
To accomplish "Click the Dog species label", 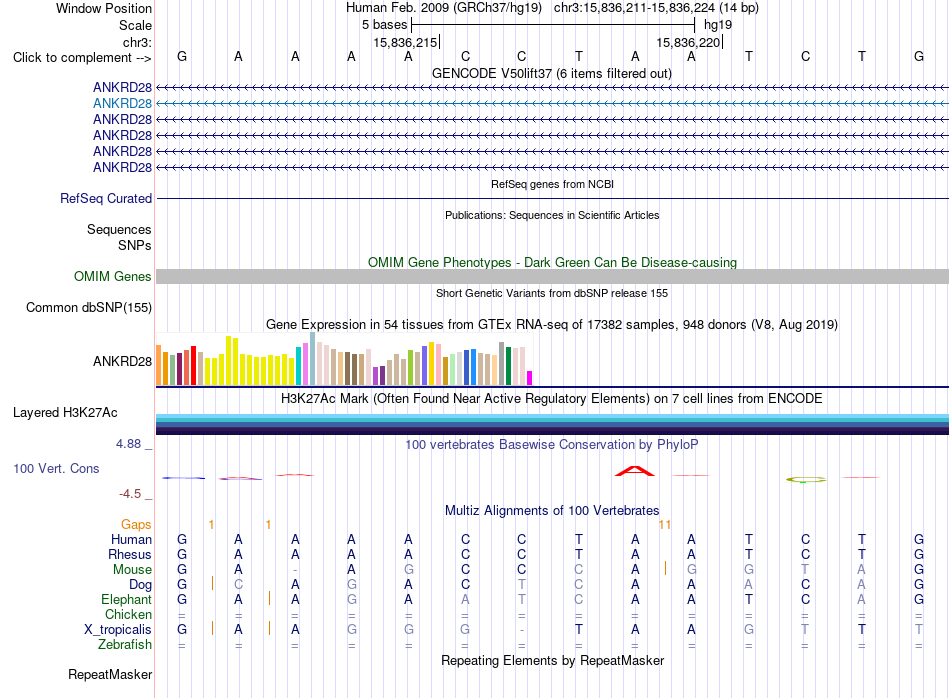I will click(141, 585).
